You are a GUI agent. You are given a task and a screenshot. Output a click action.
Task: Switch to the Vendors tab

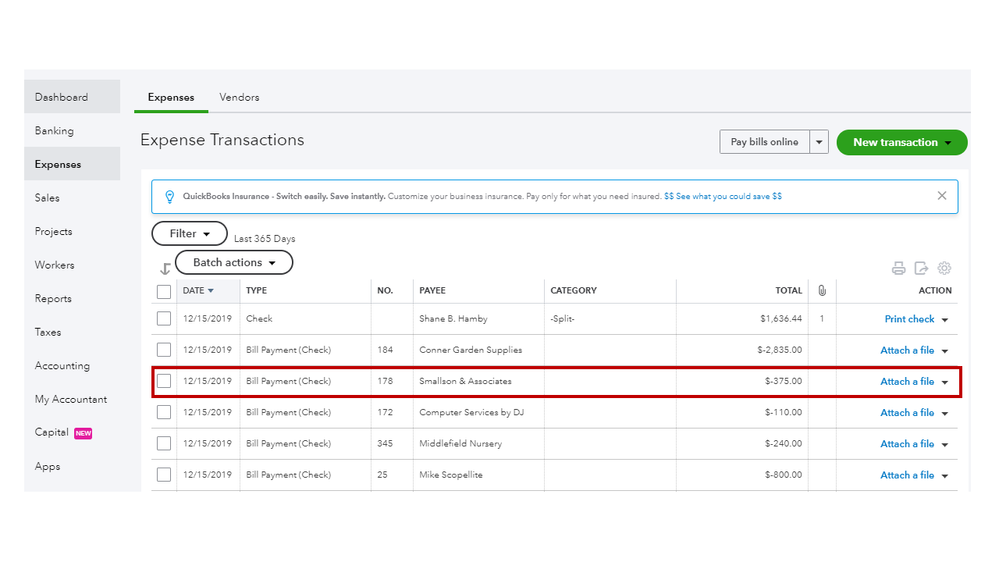click(x=239, y=97)
